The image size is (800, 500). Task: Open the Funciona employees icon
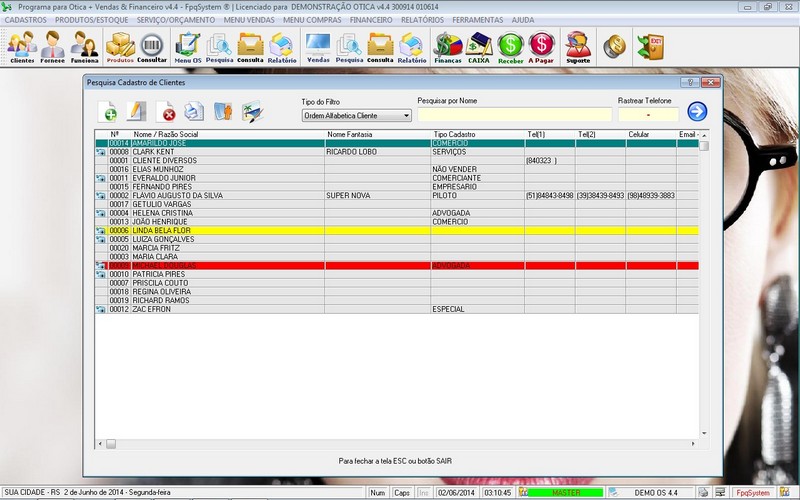click(x=84, y=47)
